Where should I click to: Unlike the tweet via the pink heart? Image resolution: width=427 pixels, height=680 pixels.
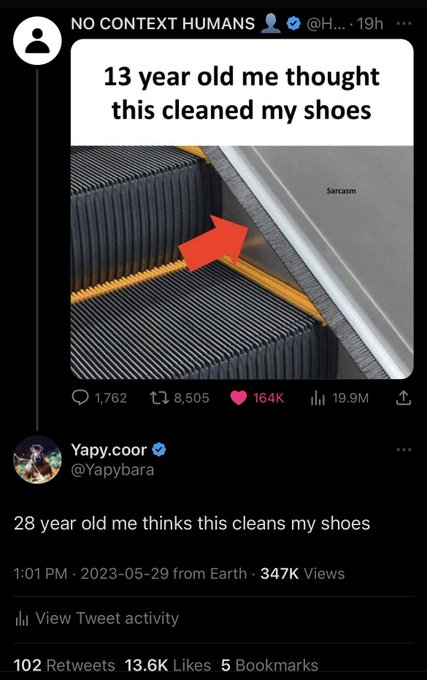coord(238,398)
